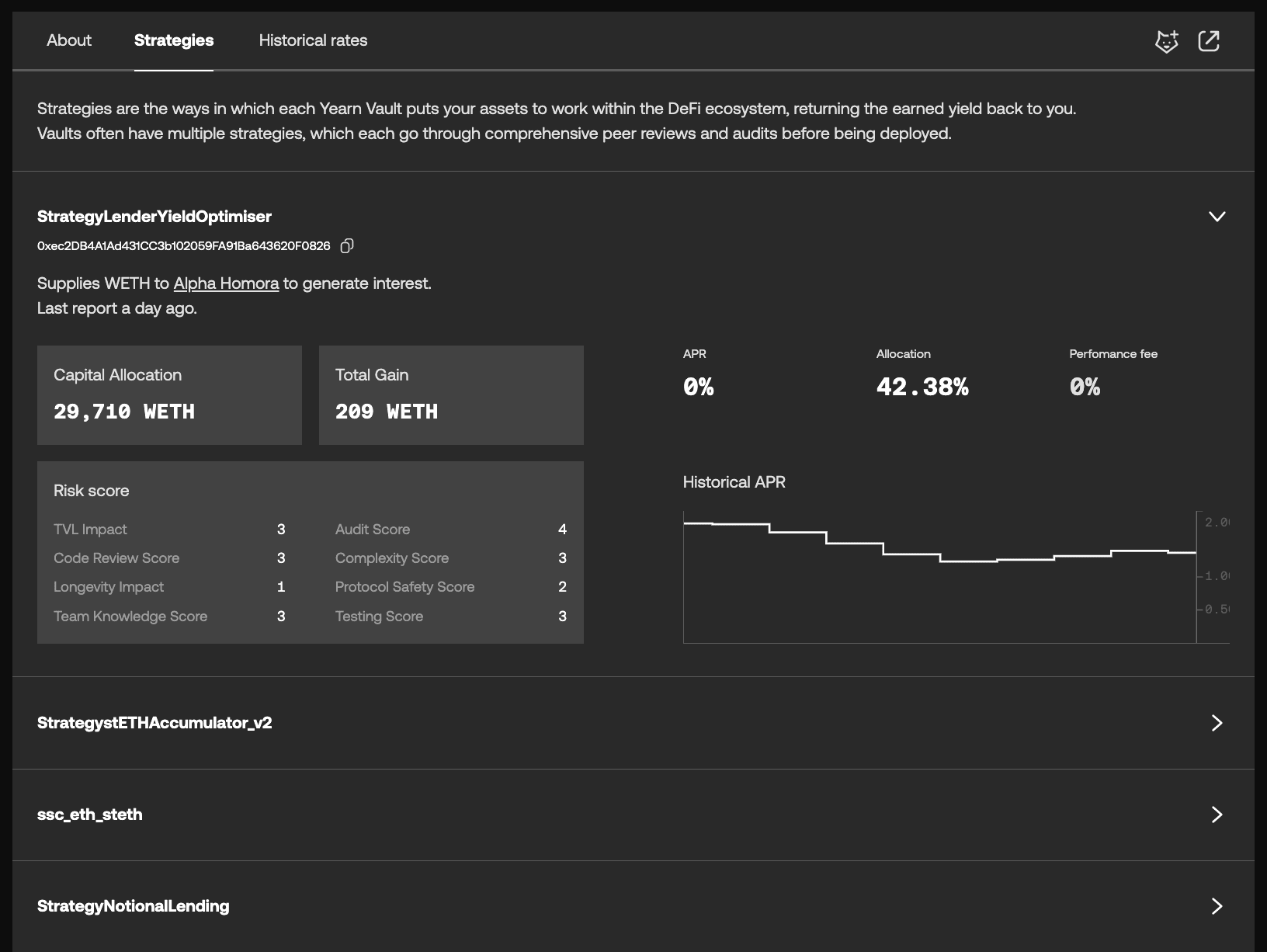Click the StrategyLenderYieldOptimiser title
This screenshot has height=952, width=1267.
[x=154, y=217]
